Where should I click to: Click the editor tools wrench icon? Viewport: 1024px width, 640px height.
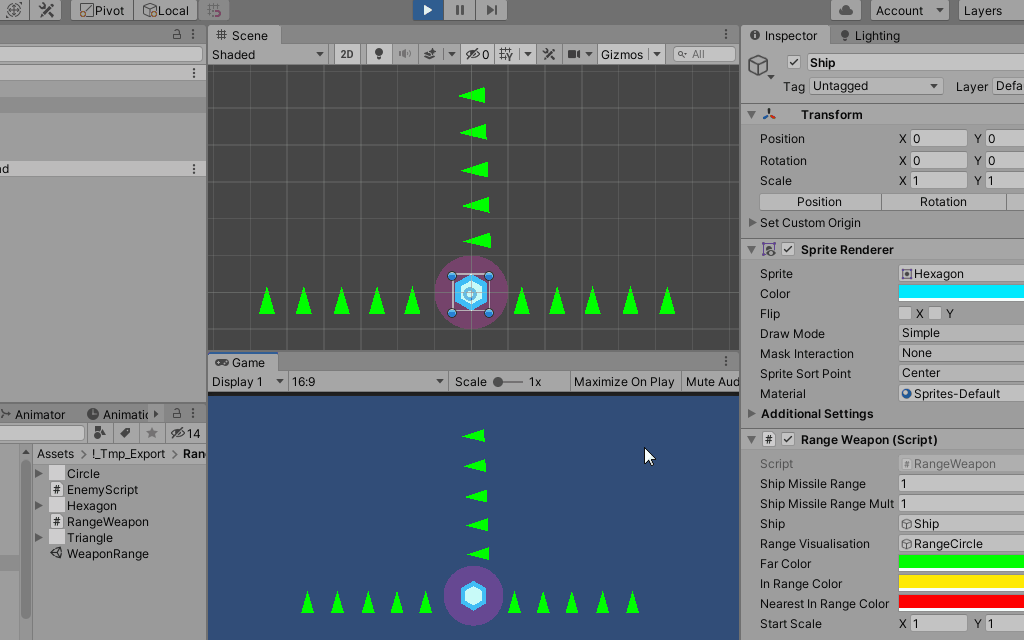point(46,10)
